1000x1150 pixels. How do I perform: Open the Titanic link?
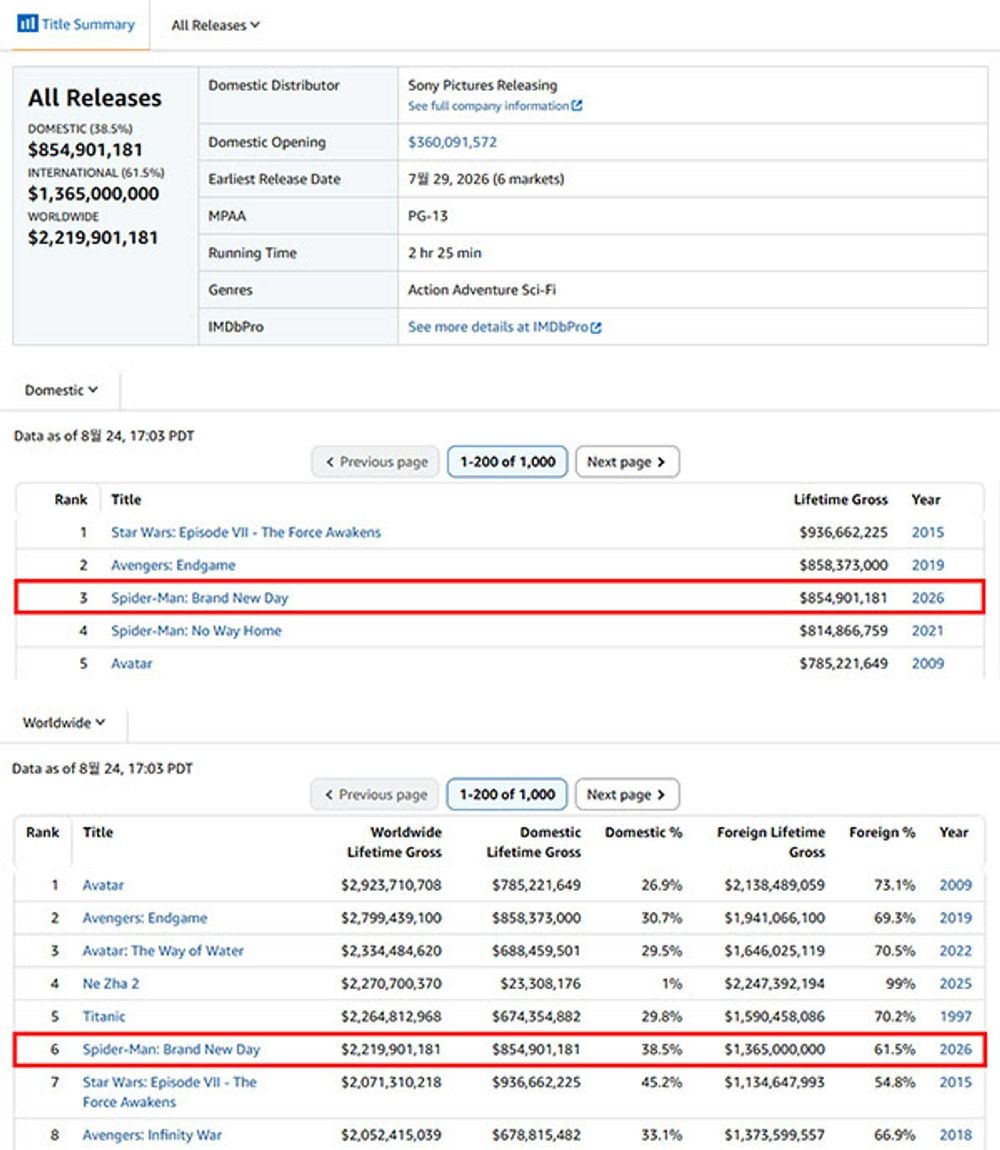[103, 1017]
